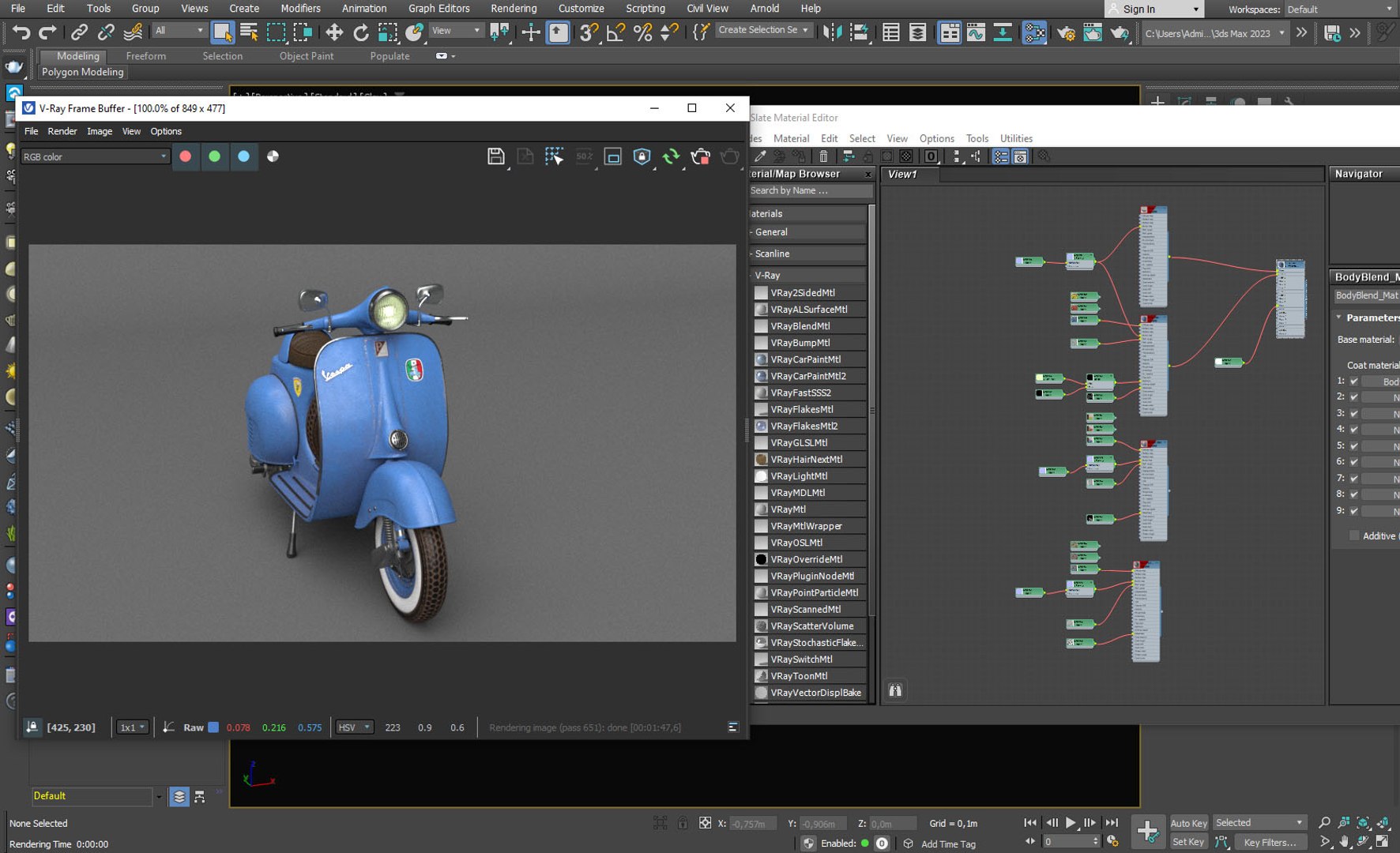Click Raw color swatch in Frame Buffer
The width and height of the screenshot is (1400, 853).
coord(213,727)
